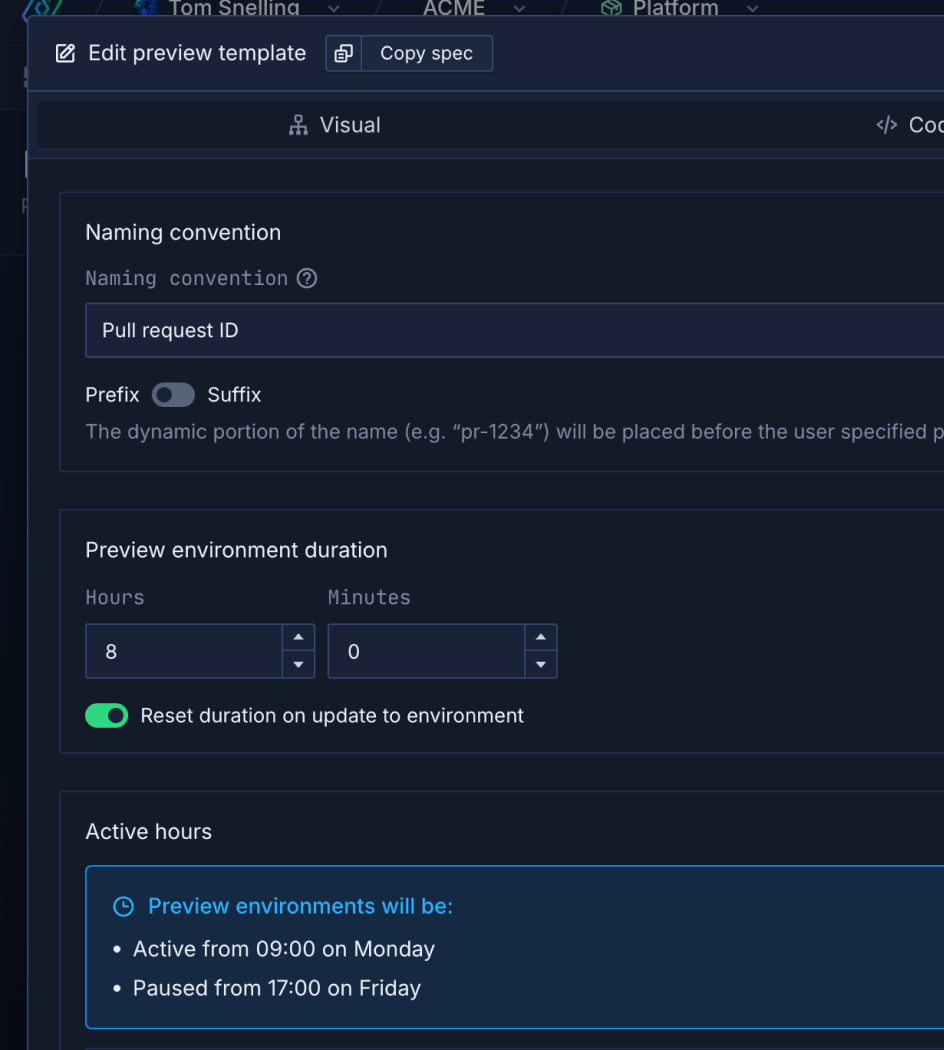The height and width of the screenshot is (1050, 944).
Task: Click the Hours input field
Action: [x=184, y=652]
